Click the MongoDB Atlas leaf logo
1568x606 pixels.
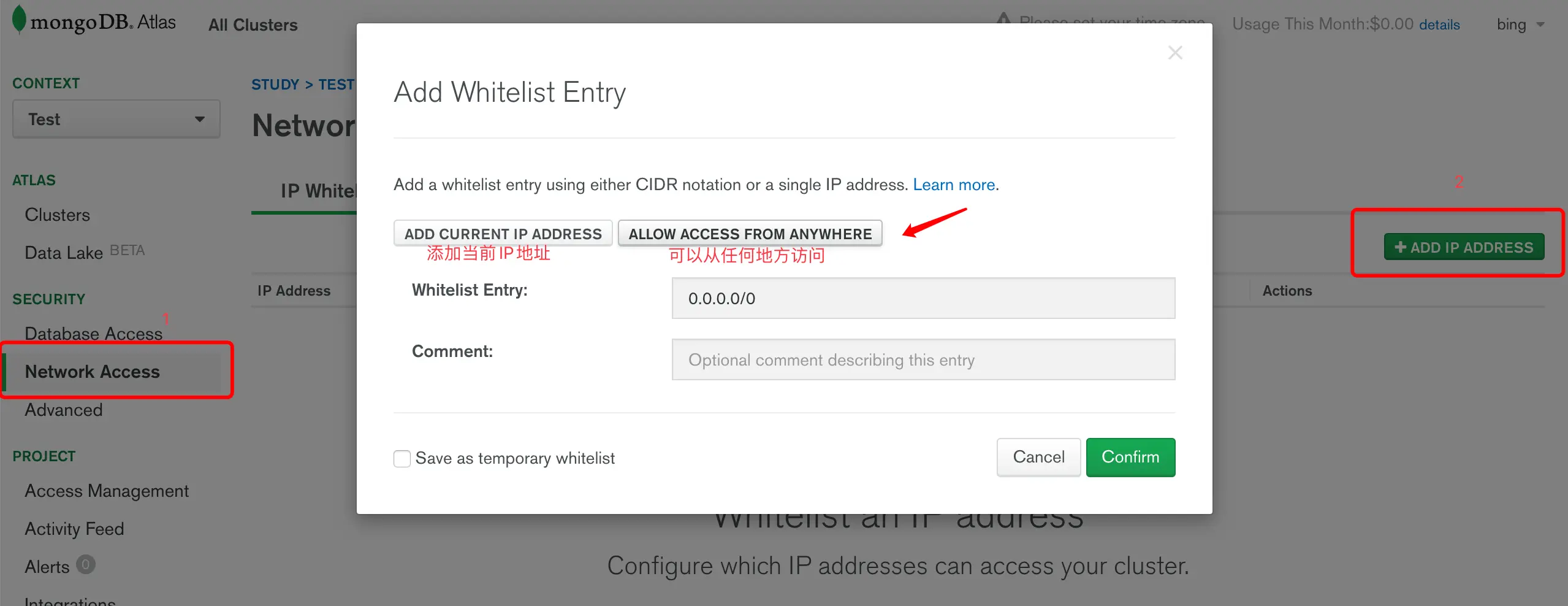point(20,20)
